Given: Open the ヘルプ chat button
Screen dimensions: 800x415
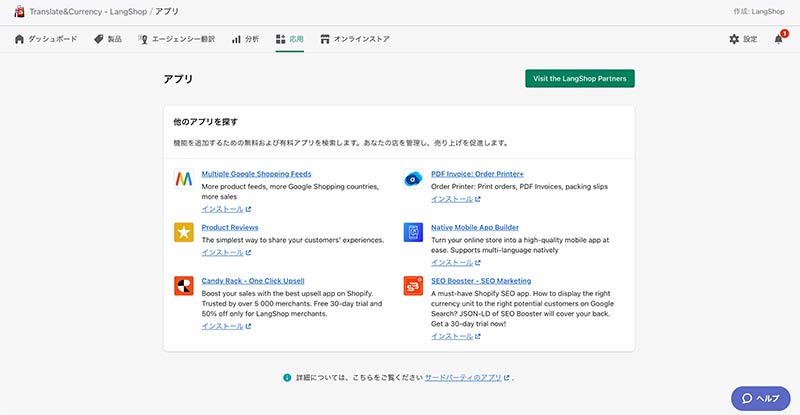Looking at the screenshot, I should pos(760,397).
